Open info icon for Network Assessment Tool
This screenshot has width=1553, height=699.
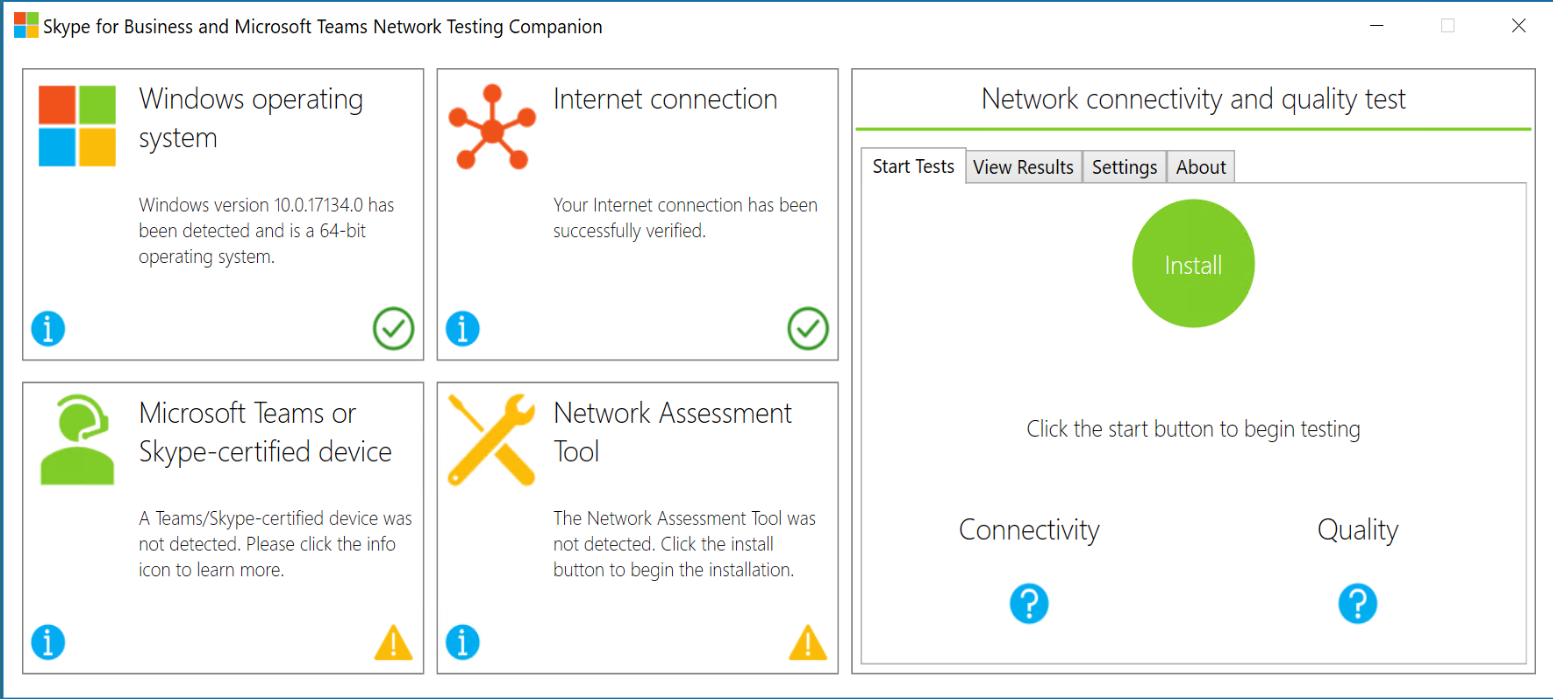click(462, 642)
